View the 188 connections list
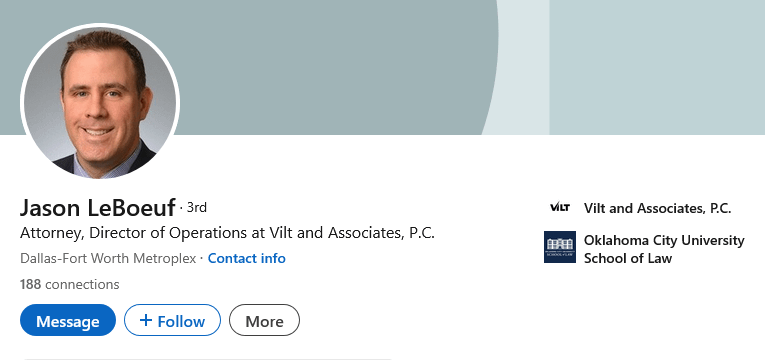The width and height of the screenshot is (765, 360). coord(69,284)
